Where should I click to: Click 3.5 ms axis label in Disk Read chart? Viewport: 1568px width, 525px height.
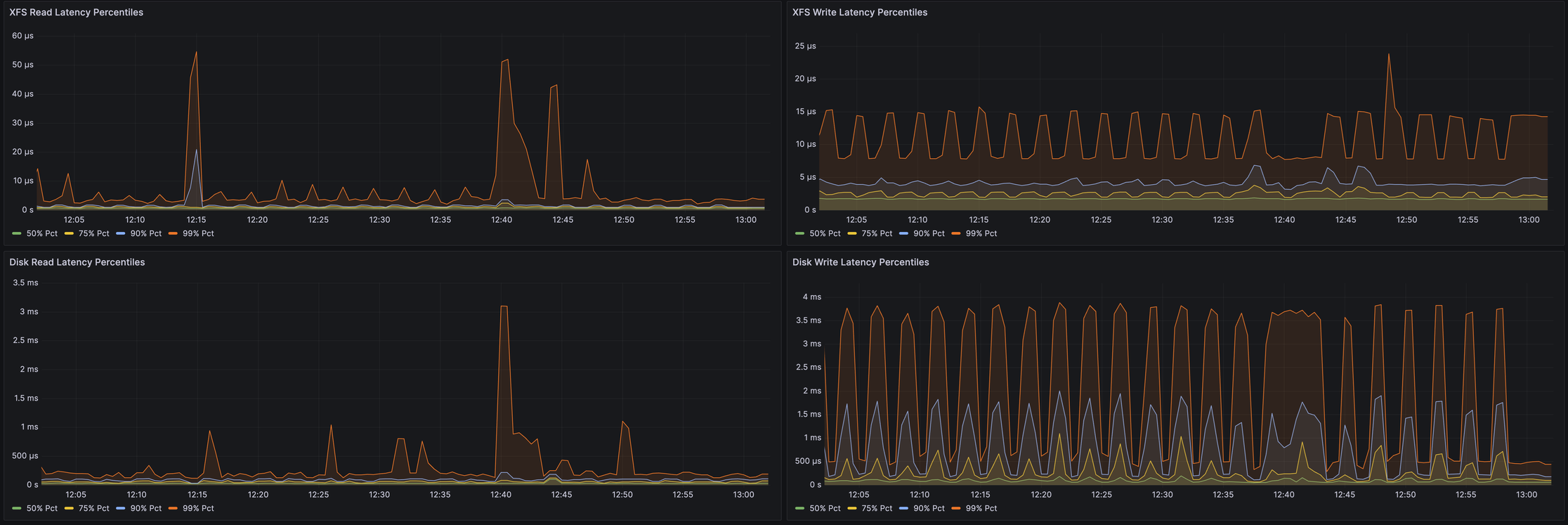(26, 283)
